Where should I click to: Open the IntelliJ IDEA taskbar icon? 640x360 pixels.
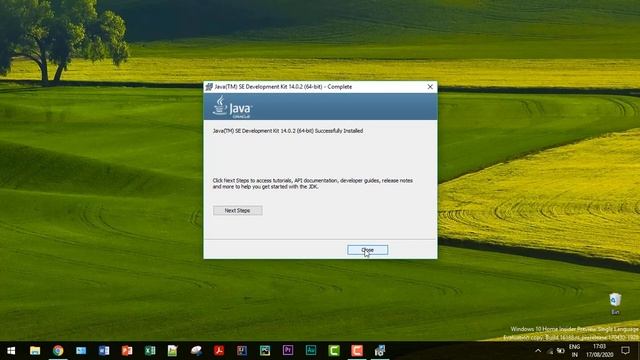click(242, 351)
